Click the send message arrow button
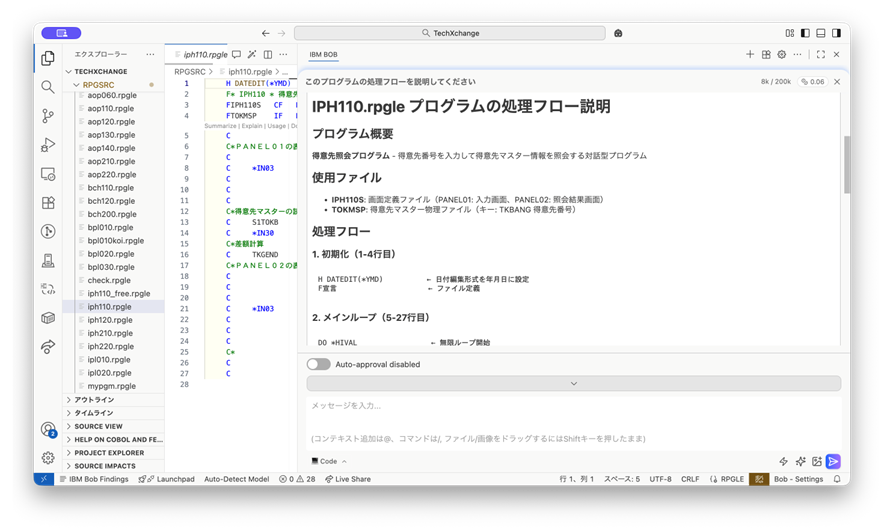 pos(833,461)
